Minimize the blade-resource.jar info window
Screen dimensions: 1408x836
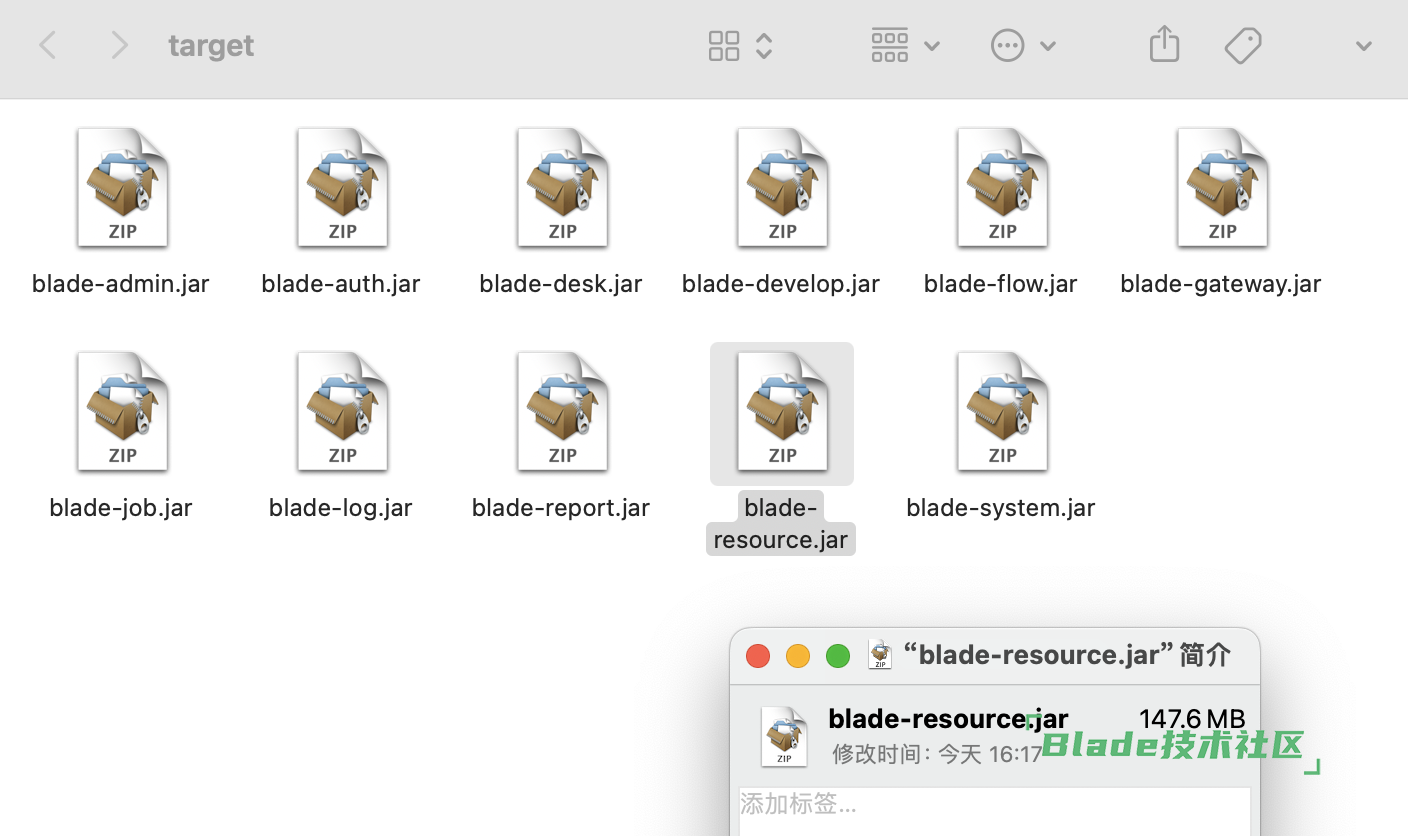point(798,656)
